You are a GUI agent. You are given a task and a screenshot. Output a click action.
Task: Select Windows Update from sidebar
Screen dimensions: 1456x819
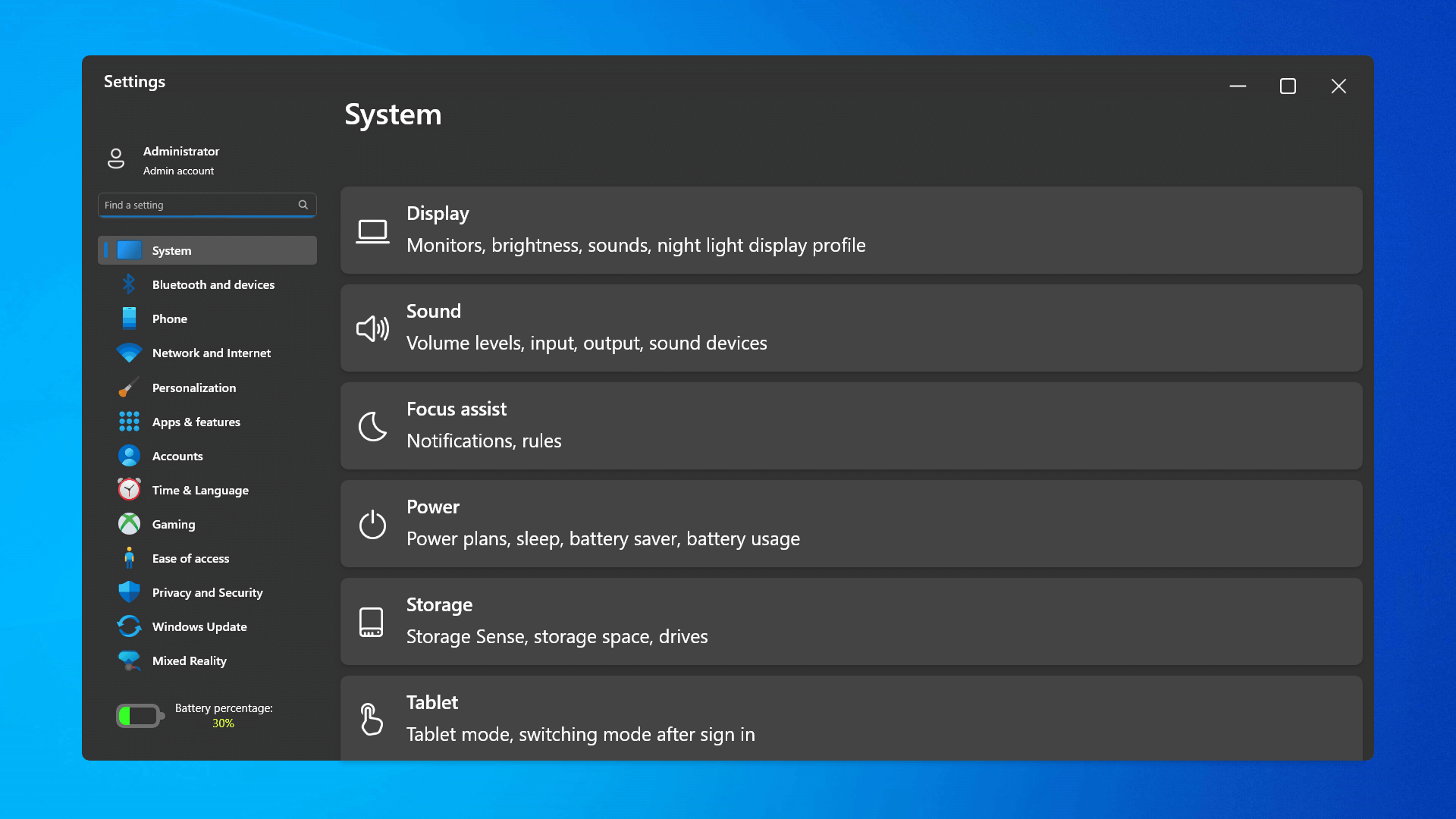pos(199,626)
